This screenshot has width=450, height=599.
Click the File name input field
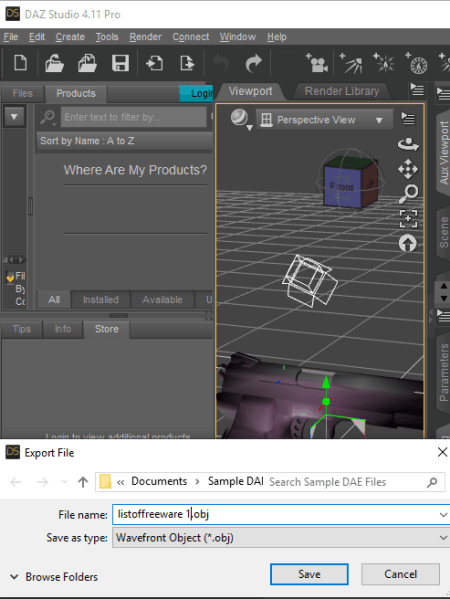281,514
